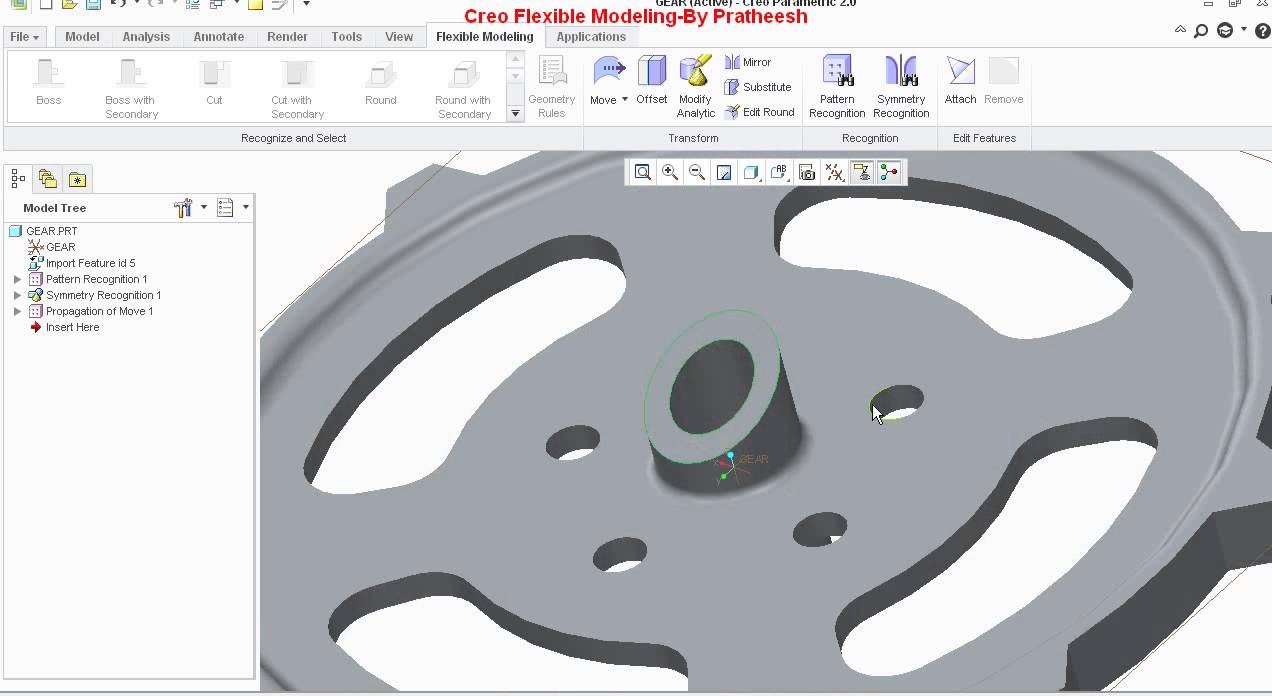This screenshot has width=1272, height=696.
Task: Click the Zoom Out magnifier
Action: 697,173
